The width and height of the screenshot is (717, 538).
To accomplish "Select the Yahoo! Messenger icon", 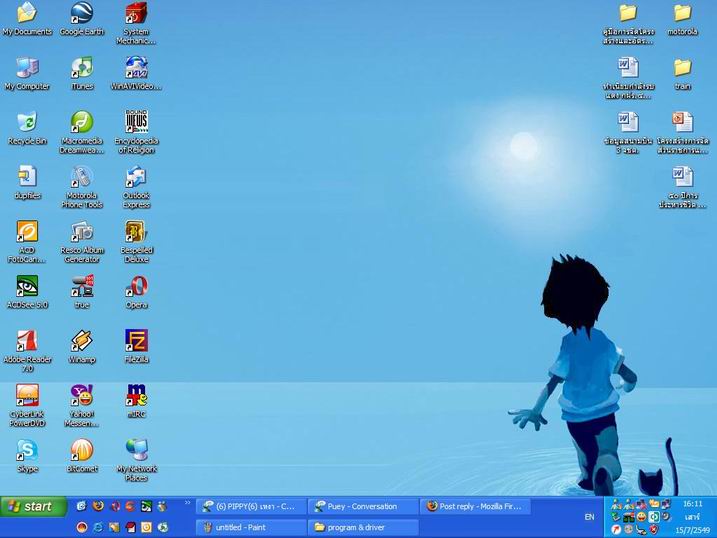I will [x=82, y=405].
